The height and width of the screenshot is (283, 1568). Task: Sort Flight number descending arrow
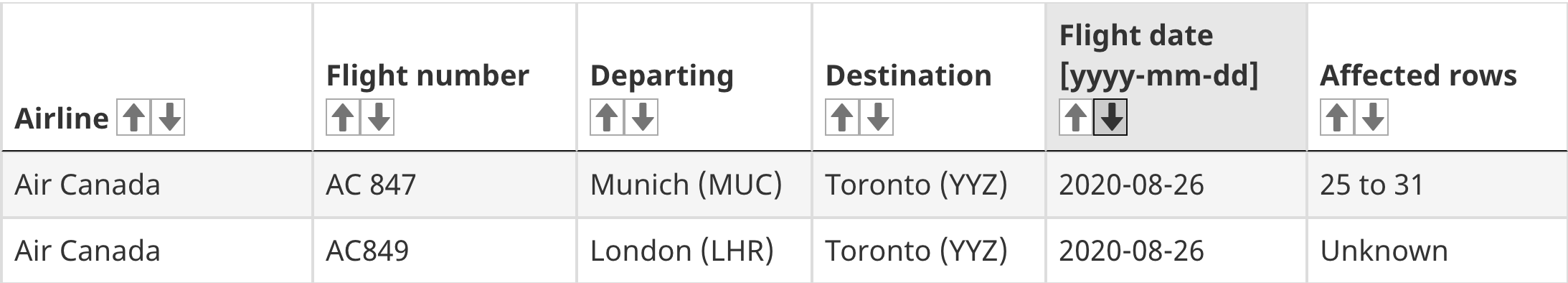[378, 117]
